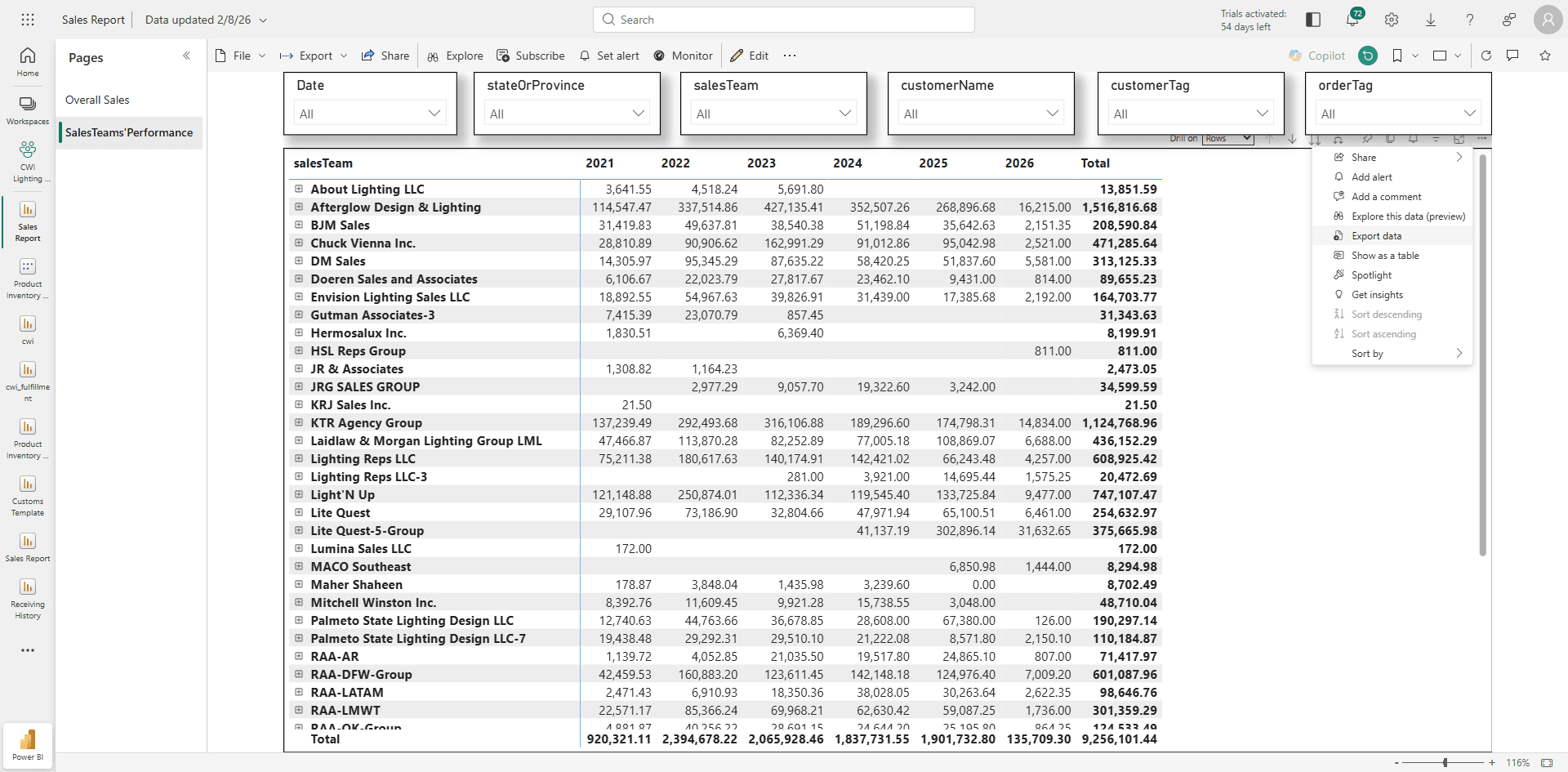Open more navigation items ellipsis in sidebar
The image size is (1568, 772).
[x=28, y=650]
